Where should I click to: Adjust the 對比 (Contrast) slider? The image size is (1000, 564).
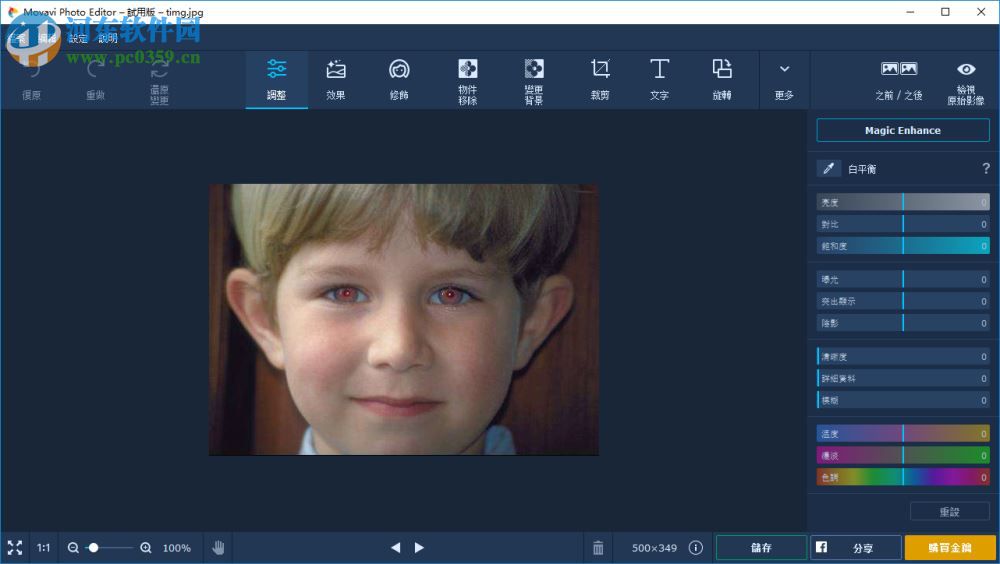(x=902, y=224)
